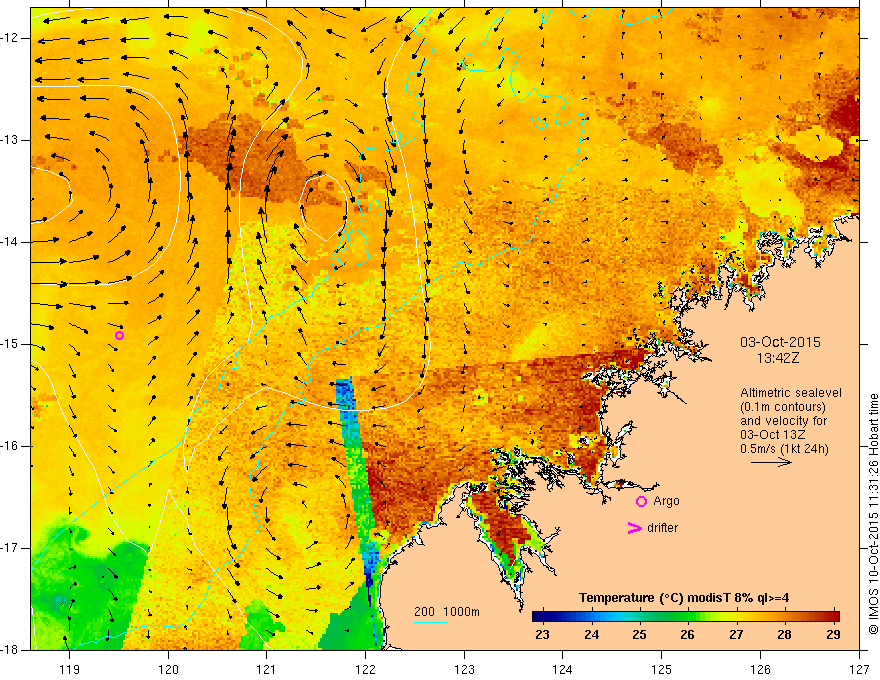Click the longitude axis label 125
Screen dimensions: 880x680
(661, 669)
